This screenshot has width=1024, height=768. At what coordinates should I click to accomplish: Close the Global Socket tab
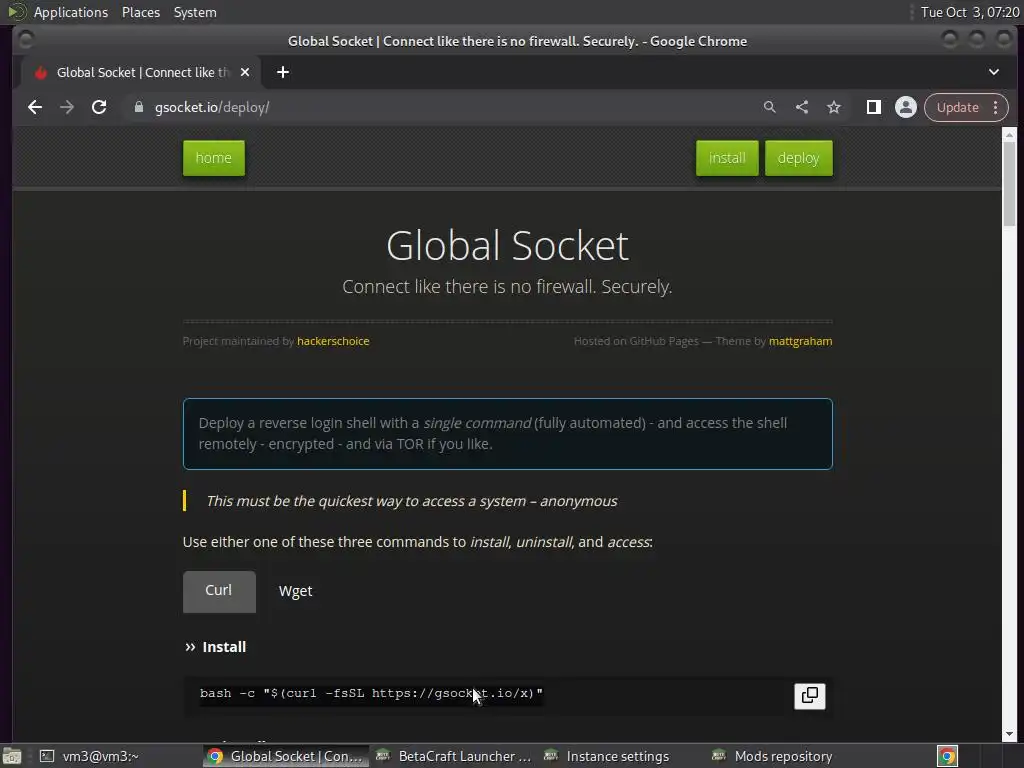click(x=245, y=72)
